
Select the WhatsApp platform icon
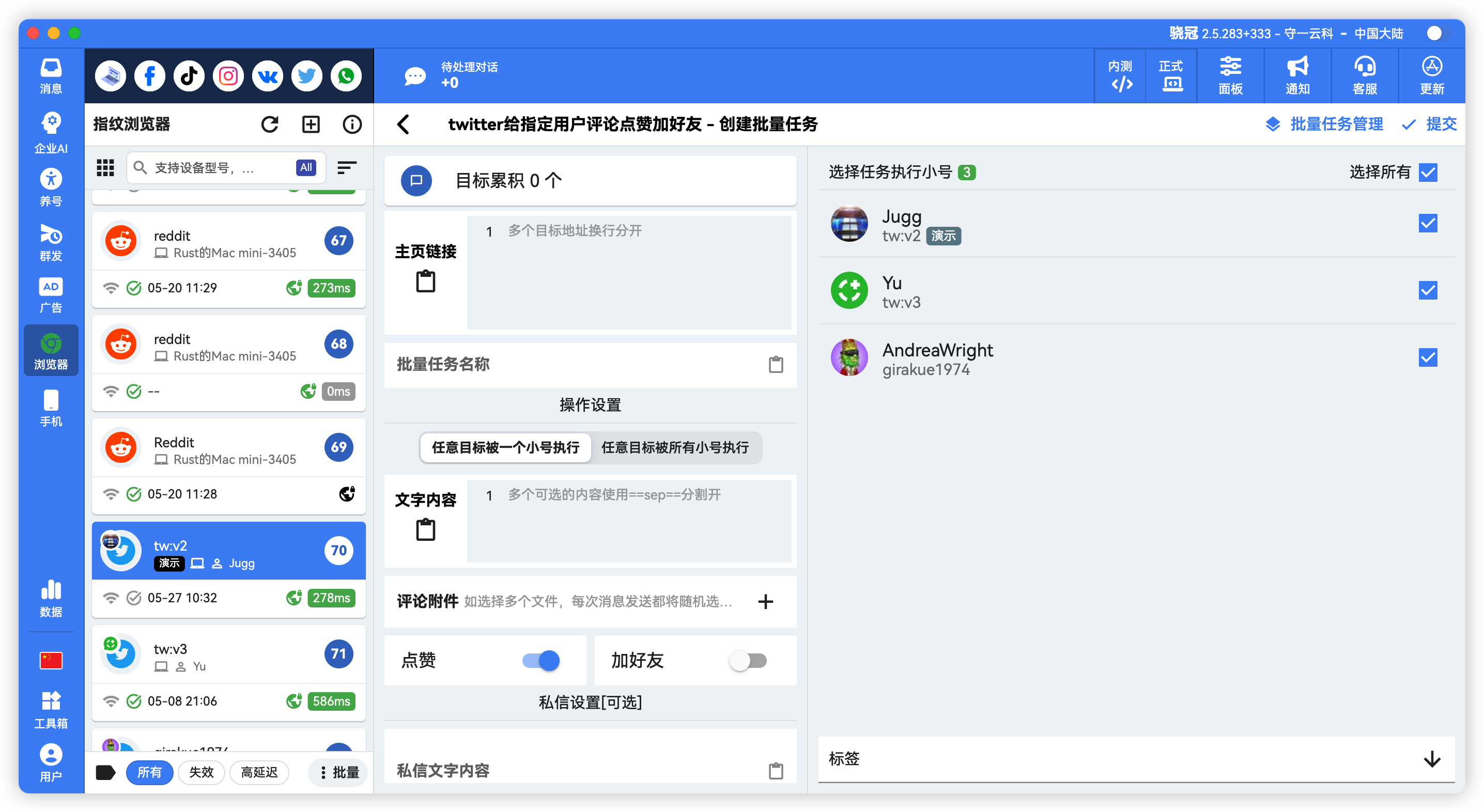tap(346, 76)
